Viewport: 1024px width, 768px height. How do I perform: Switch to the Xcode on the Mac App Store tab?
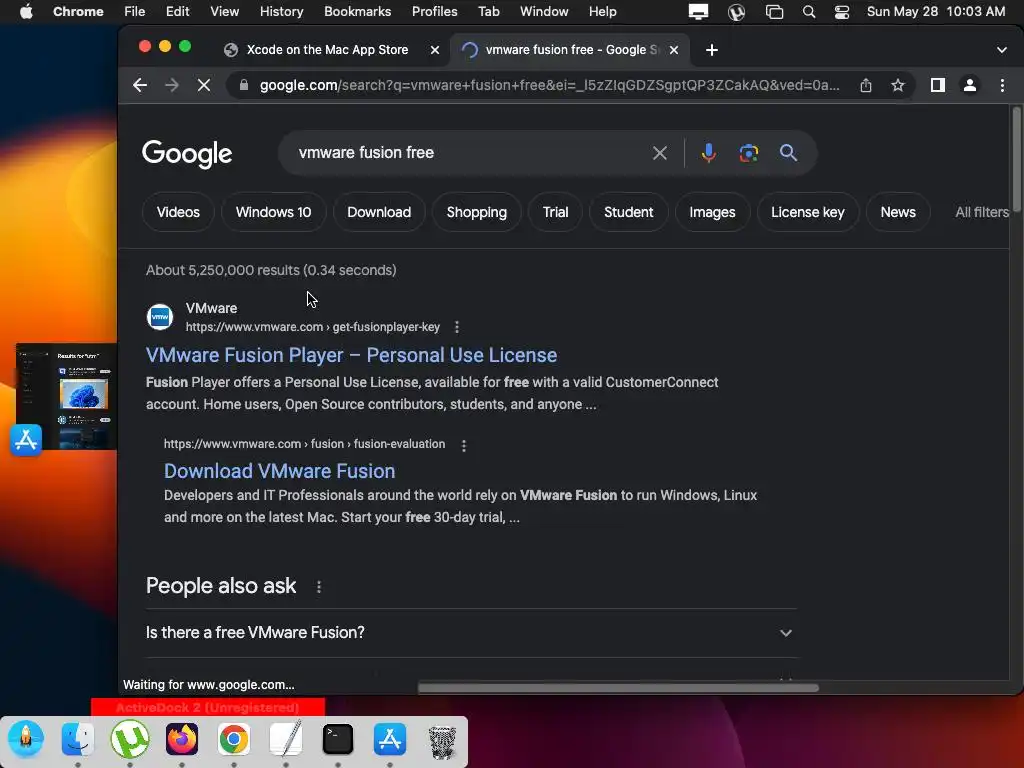(x=327, y=50)
